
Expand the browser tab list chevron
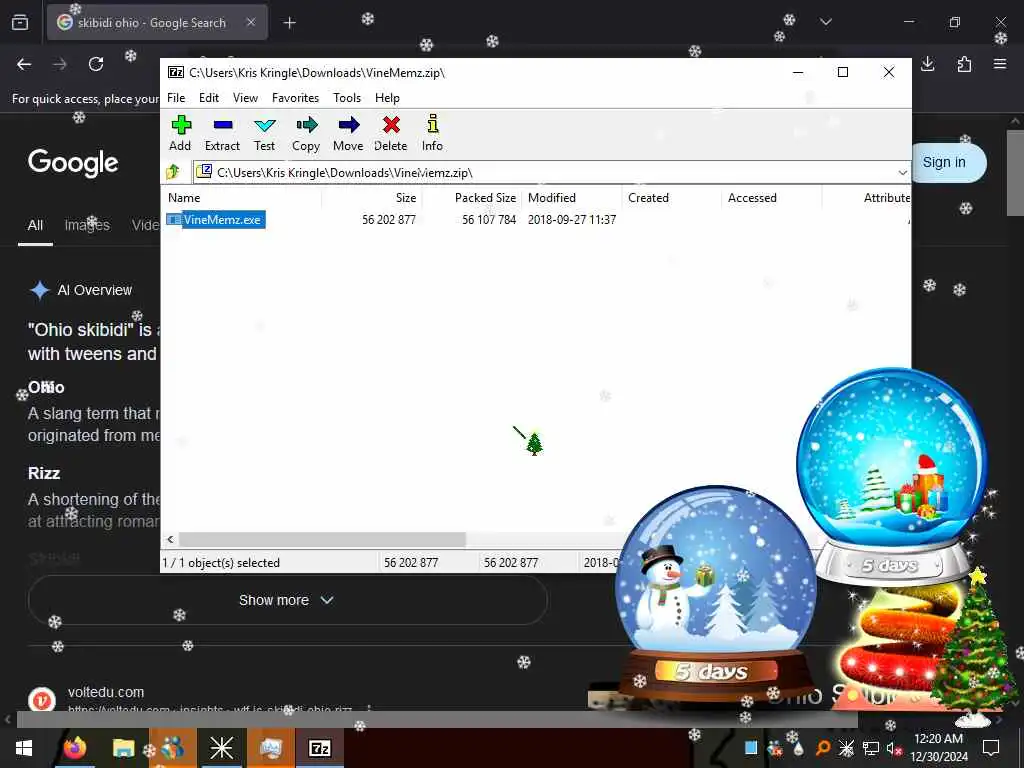[825, 22]
